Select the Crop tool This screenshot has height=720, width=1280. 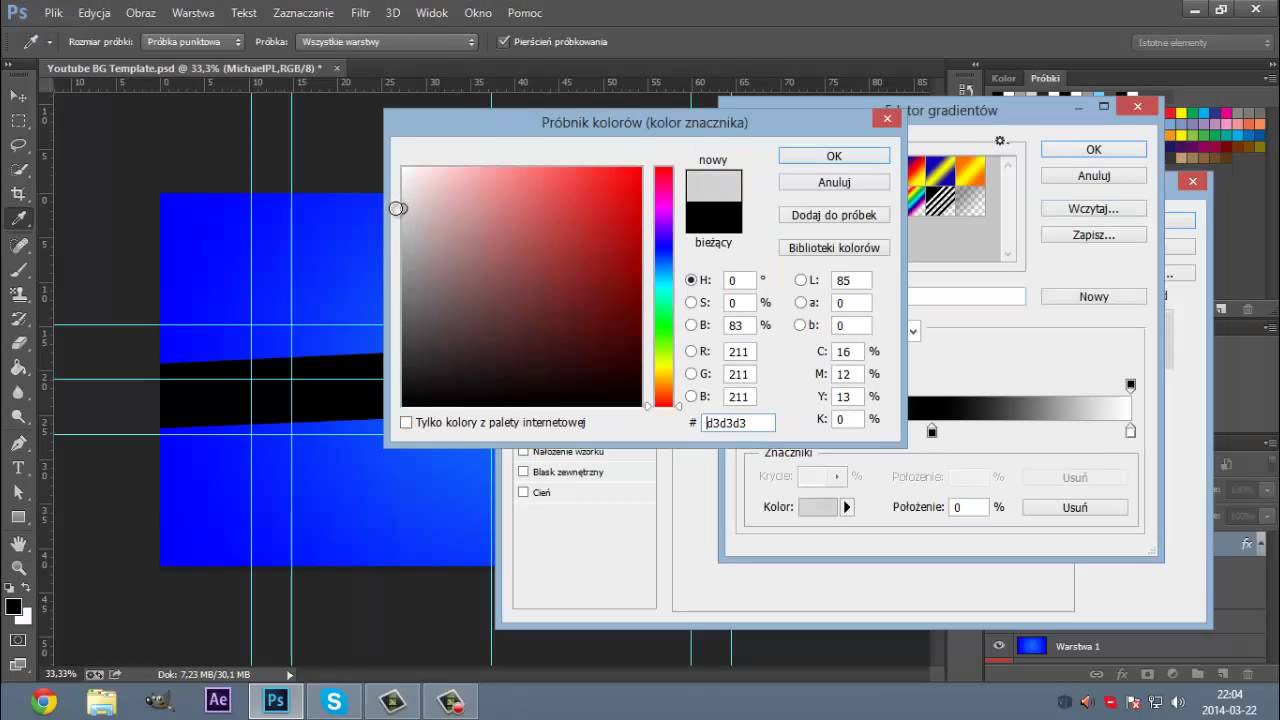[x=18, y=194]
